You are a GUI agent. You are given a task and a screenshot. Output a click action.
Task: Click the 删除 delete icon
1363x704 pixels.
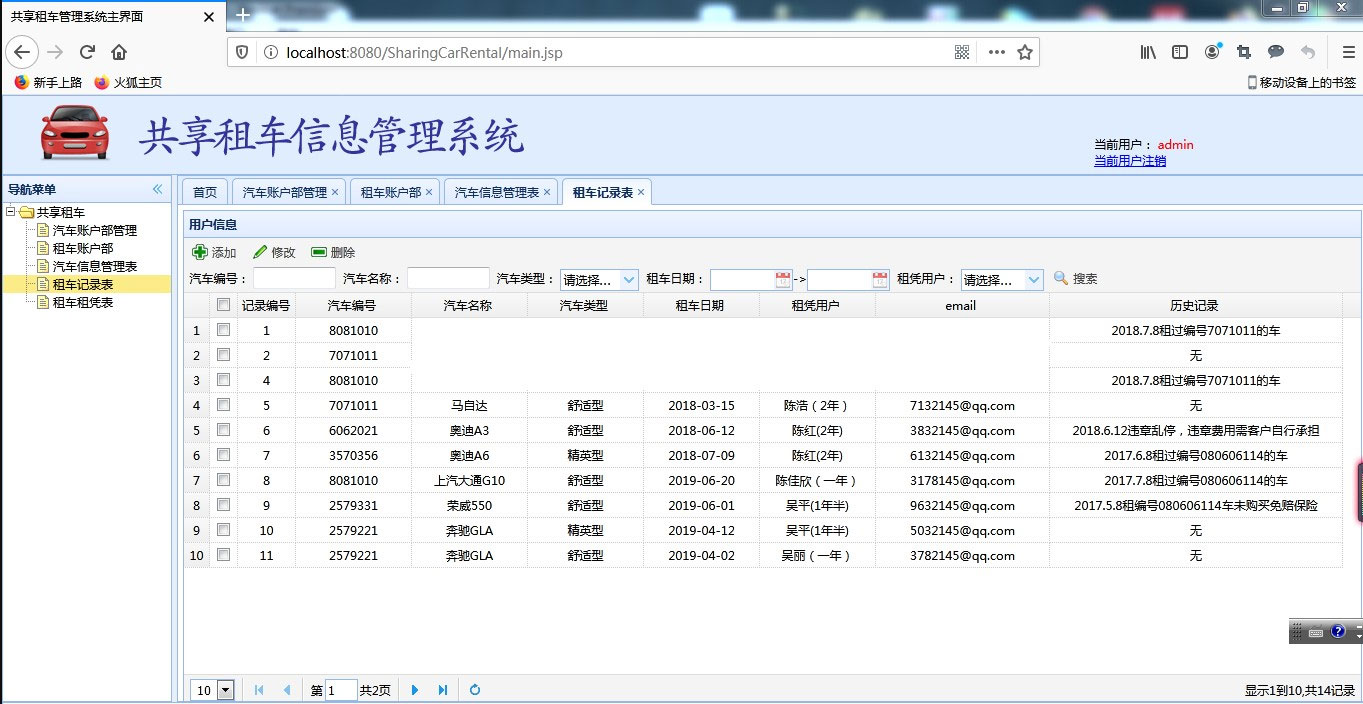[x=320, y=252]
